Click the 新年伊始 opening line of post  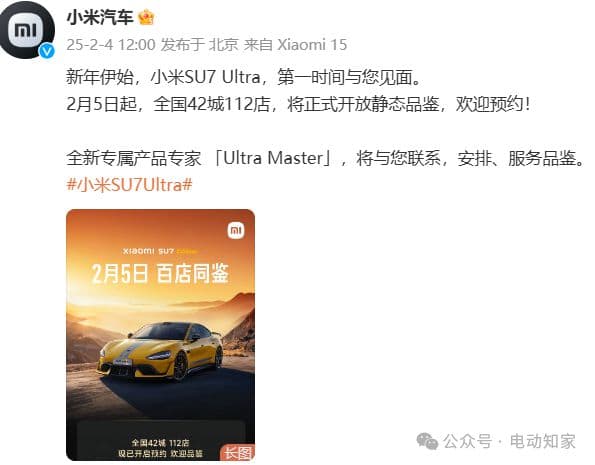coord(244,77)
